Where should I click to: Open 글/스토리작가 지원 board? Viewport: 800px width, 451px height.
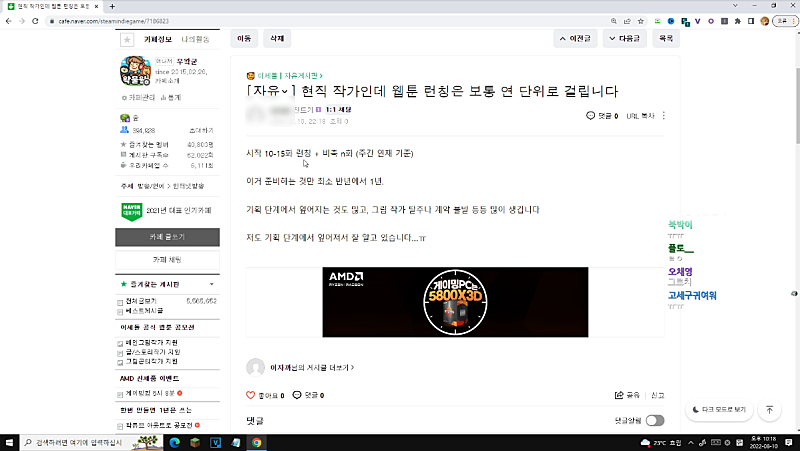[x=153, y=352]
